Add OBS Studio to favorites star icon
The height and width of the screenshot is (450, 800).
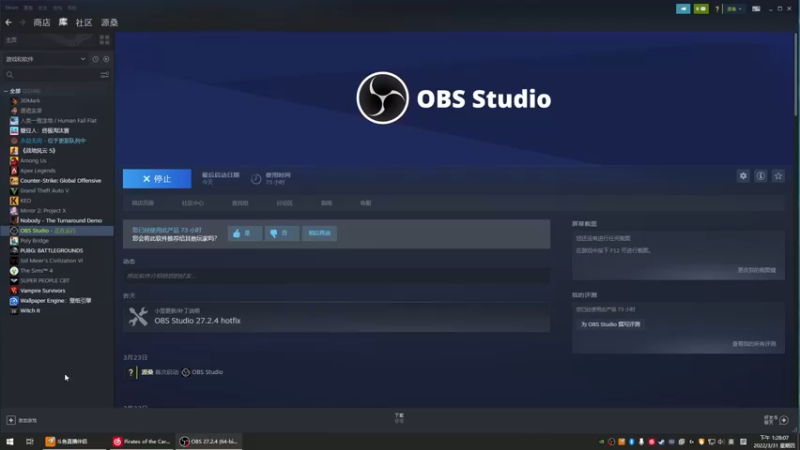[x=778, y=176]
